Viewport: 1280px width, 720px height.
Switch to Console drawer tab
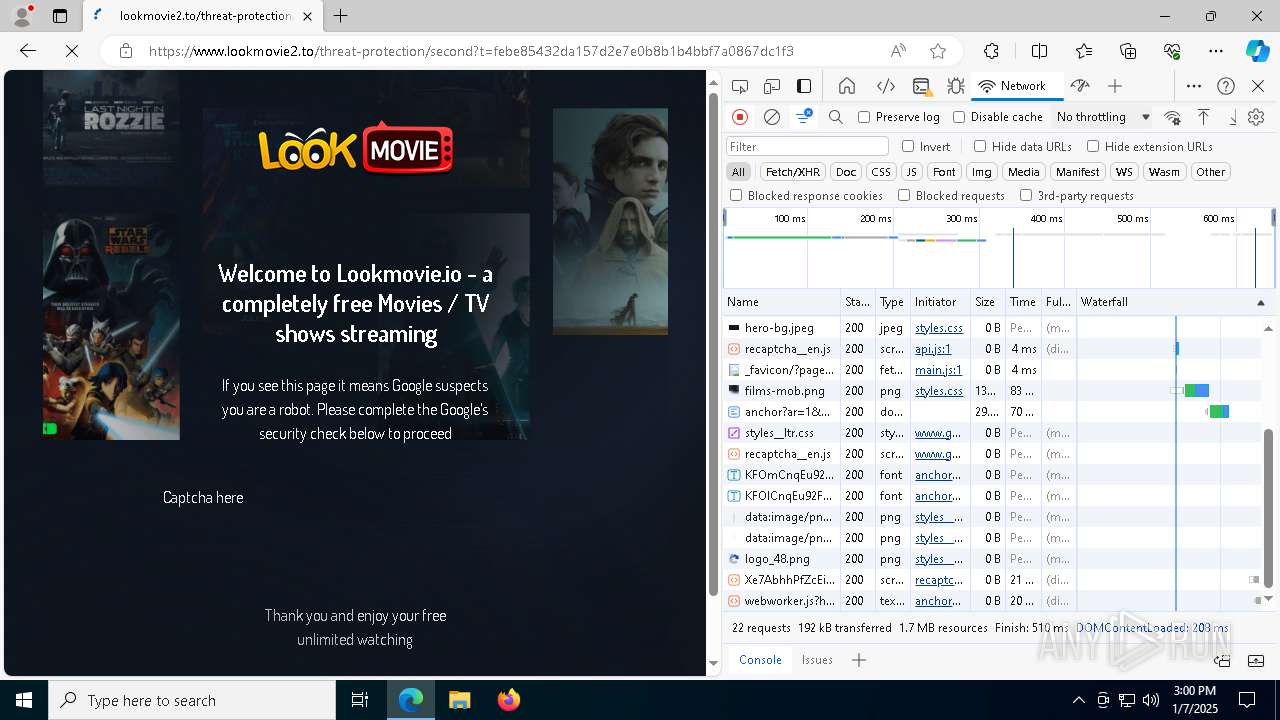pos(760,660)
